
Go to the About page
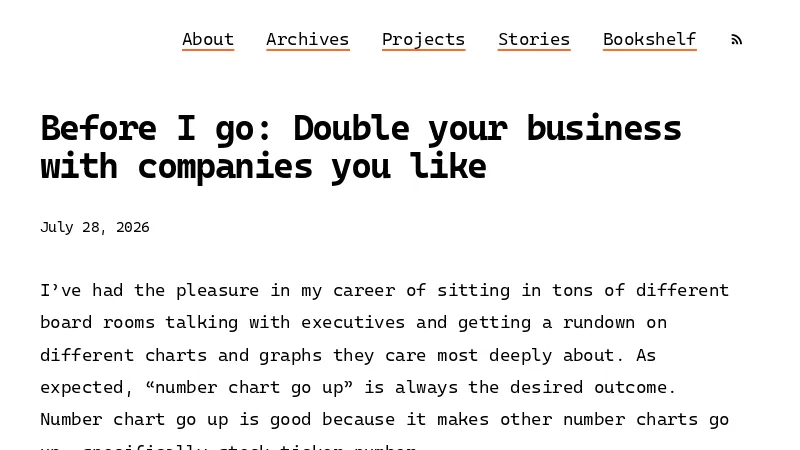pyautogui.click(x=208, y=40)
